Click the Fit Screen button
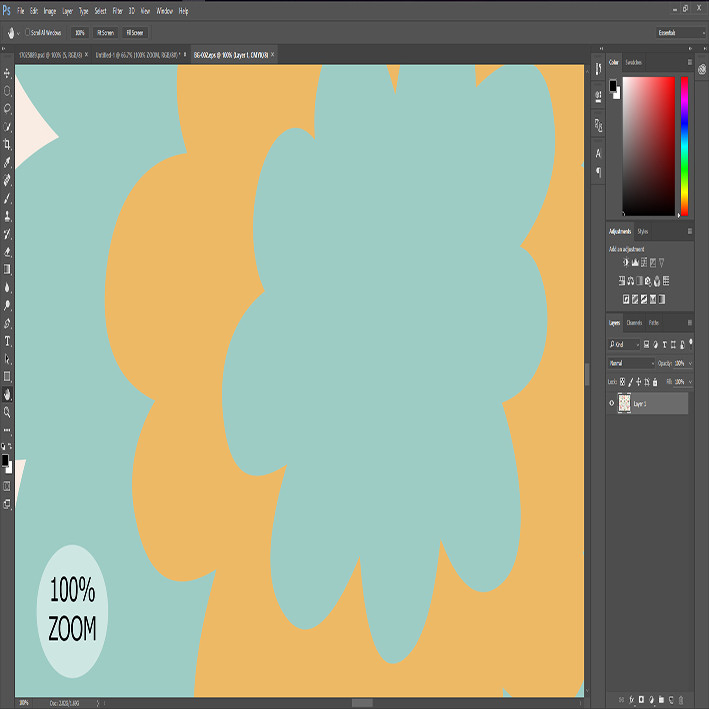Image resolution: width=709 pixels, height=709 pixels. coord(106,33)
